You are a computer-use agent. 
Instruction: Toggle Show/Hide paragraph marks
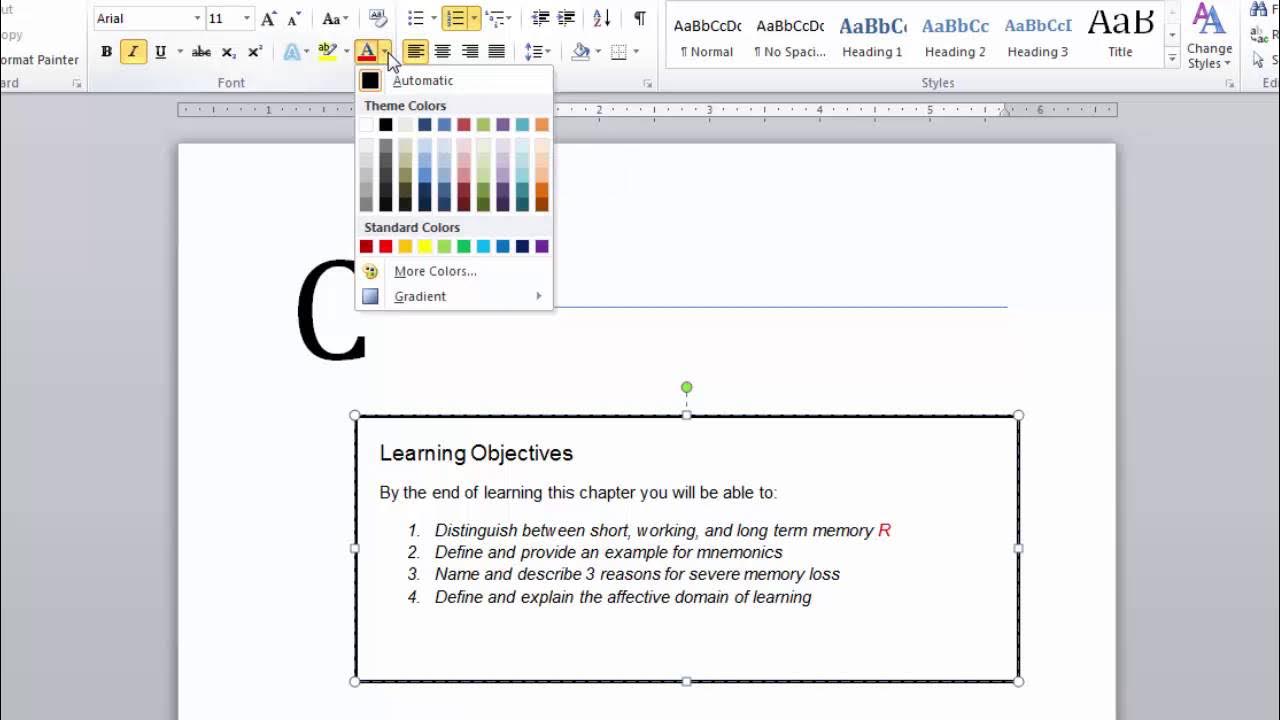click(640, 19)
